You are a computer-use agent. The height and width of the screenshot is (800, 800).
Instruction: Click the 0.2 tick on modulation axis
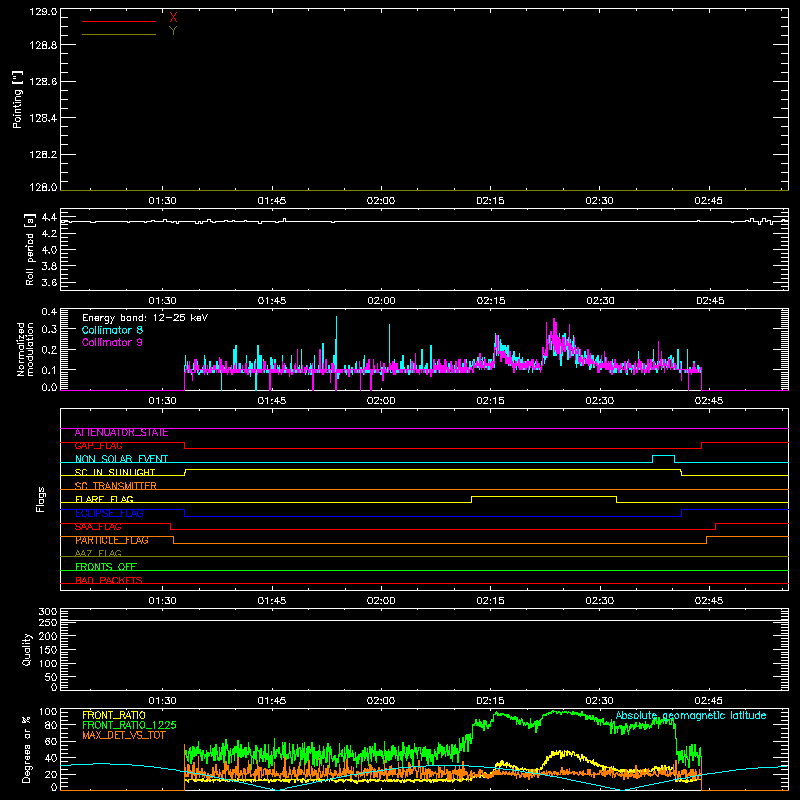point(49,349)
